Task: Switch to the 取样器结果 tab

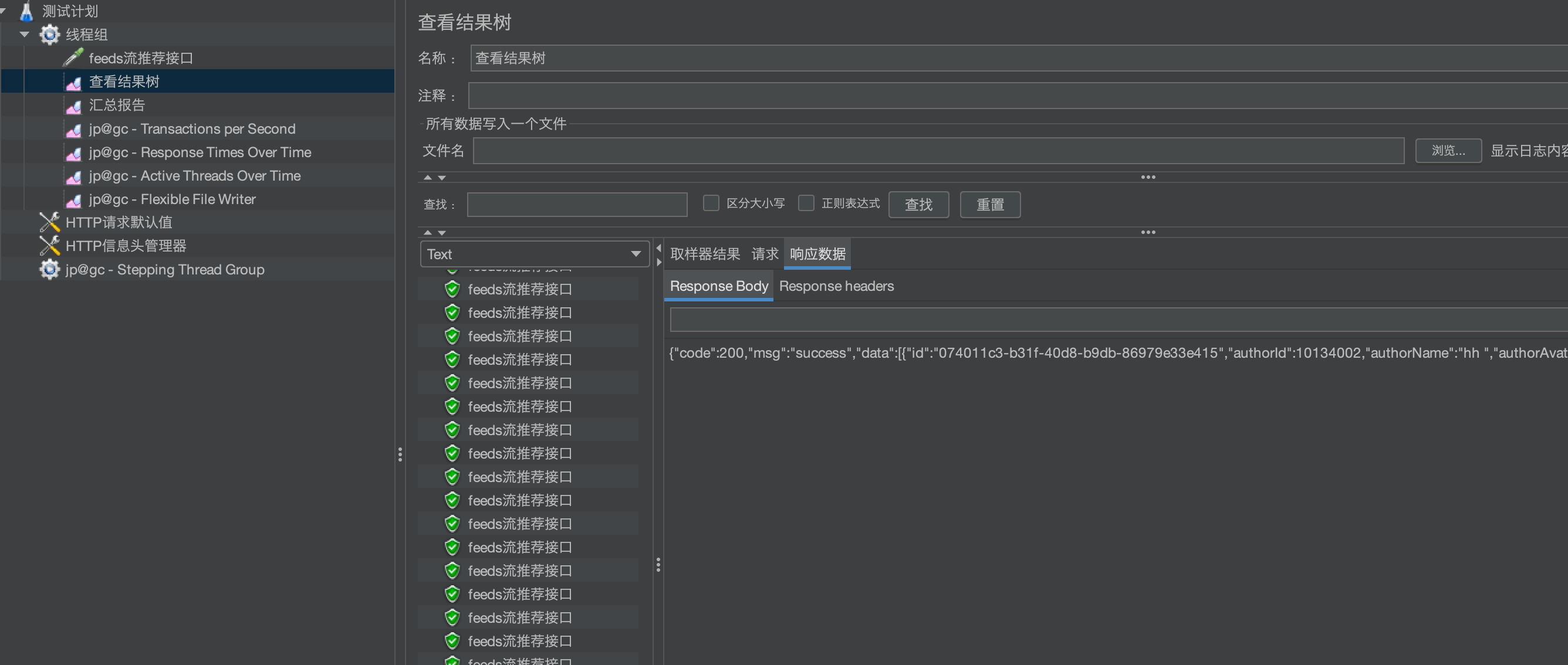Action: click(x=704, y=255)
